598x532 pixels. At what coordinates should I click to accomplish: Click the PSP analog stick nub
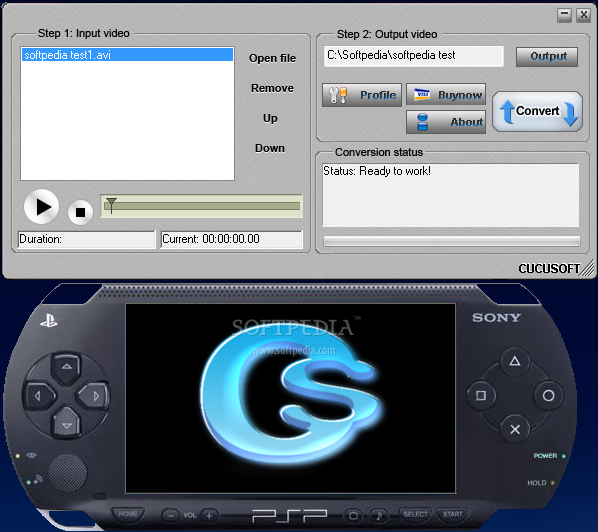(68, 473)
